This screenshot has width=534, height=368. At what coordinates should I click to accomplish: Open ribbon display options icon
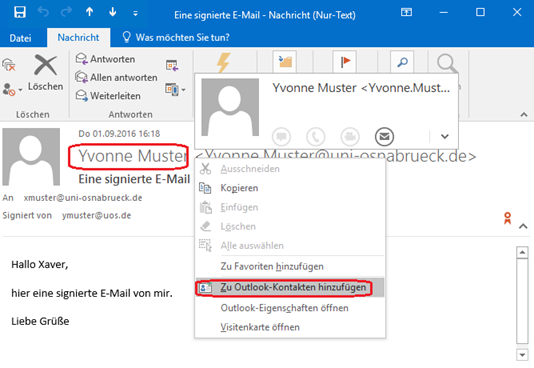406,13
